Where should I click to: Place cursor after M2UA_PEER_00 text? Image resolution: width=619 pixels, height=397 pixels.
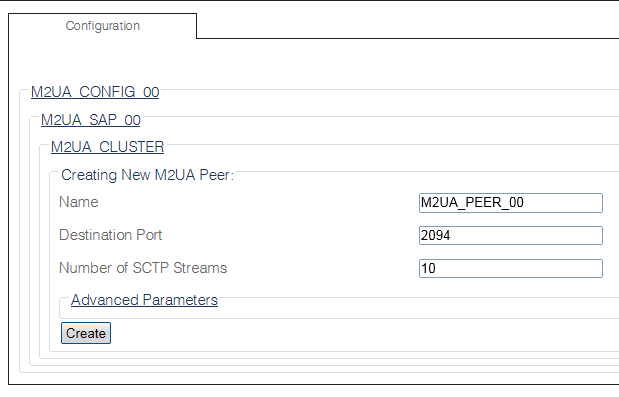526,203
